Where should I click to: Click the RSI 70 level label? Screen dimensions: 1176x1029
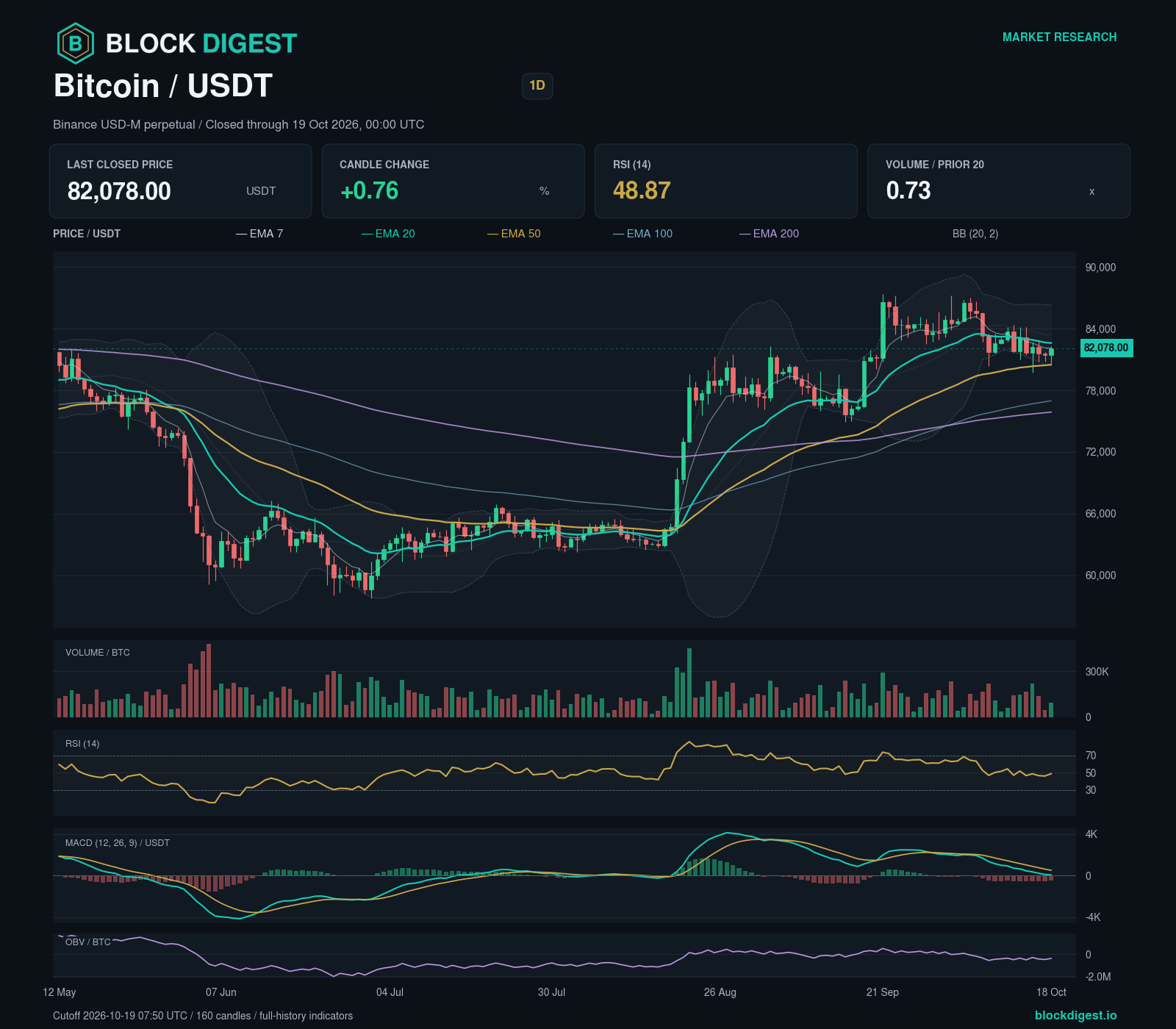point(1091,756)
